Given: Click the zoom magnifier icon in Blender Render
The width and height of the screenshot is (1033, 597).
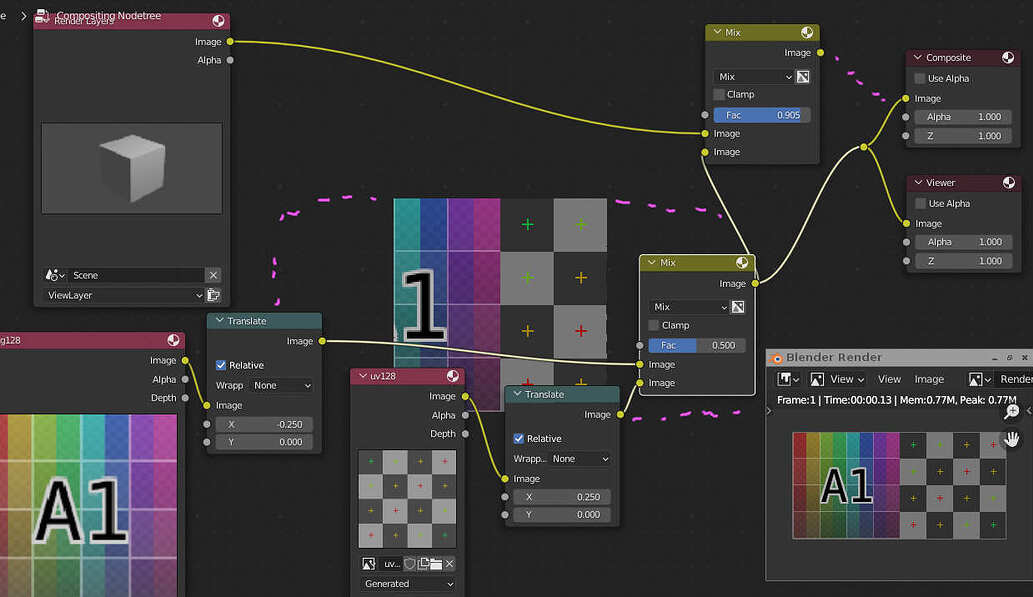Looking at the screenshot, I should pyautogui.click(x=1012, y=412).
